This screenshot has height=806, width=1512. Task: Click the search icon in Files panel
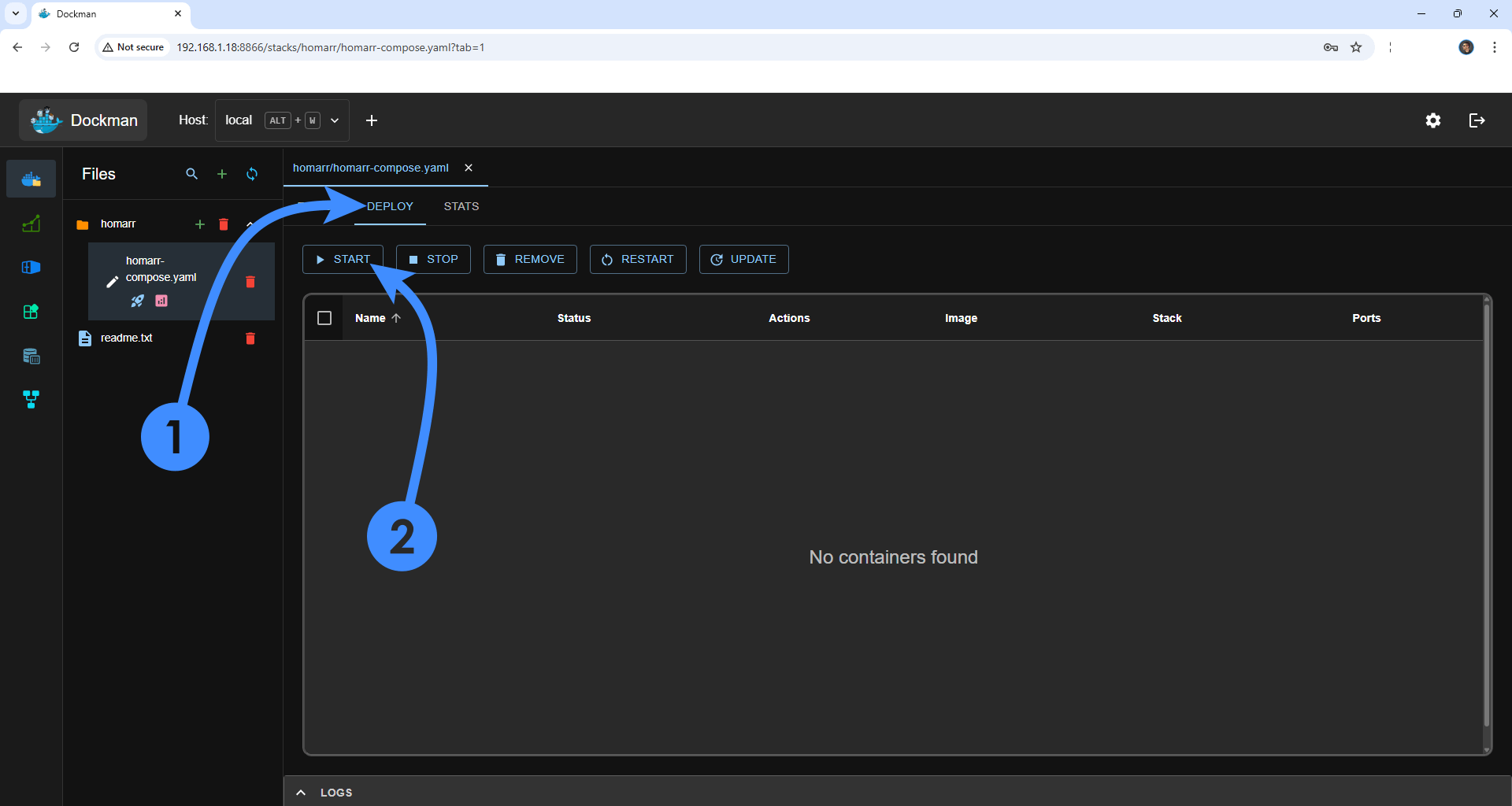[x=191, y=174]
